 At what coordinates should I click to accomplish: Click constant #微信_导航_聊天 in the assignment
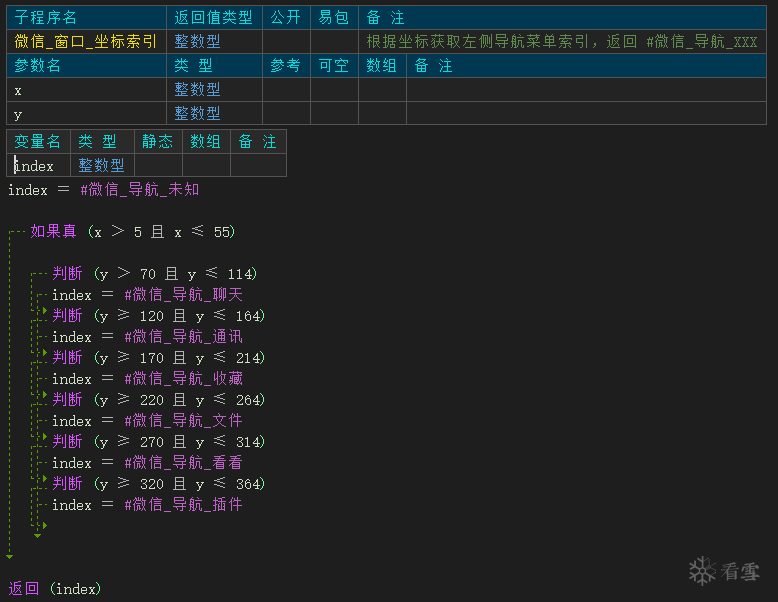[x=184, y=295]
